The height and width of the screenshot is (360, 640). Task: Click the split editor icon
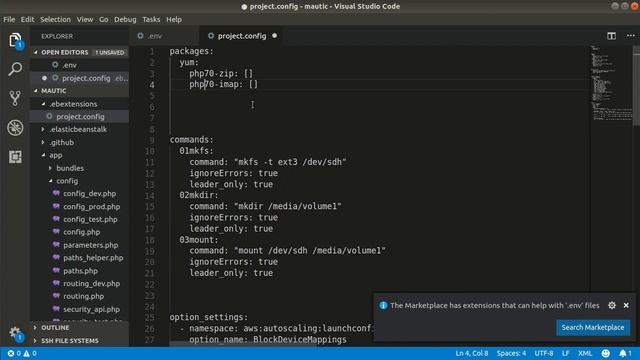[x=611, y=36]
